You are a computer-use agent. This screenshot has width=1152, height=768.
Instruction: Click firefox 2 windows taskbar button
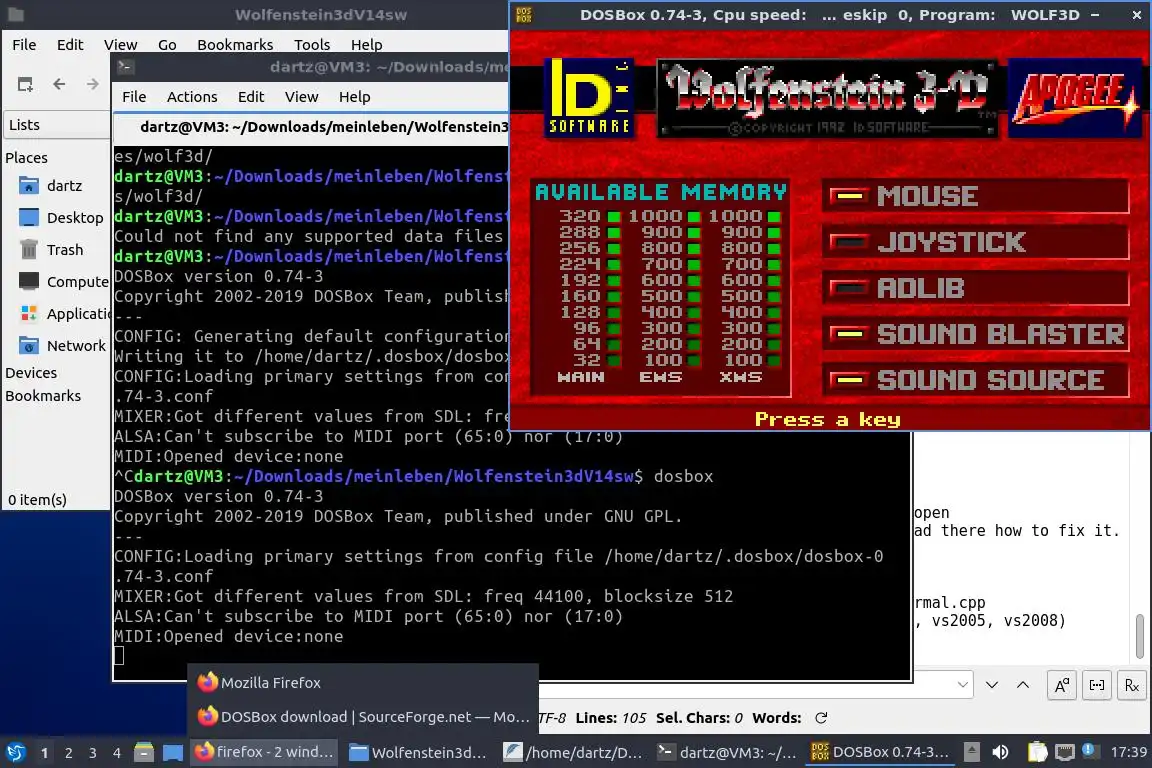(x=266, y=753)
